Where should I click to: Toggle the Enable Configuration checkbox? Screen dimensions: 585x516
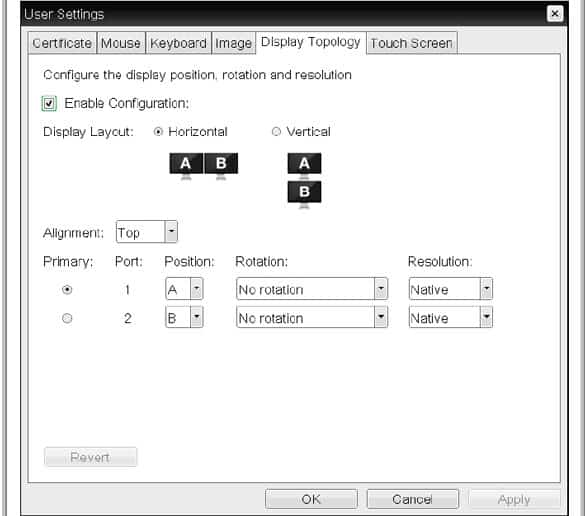point(49,103)
